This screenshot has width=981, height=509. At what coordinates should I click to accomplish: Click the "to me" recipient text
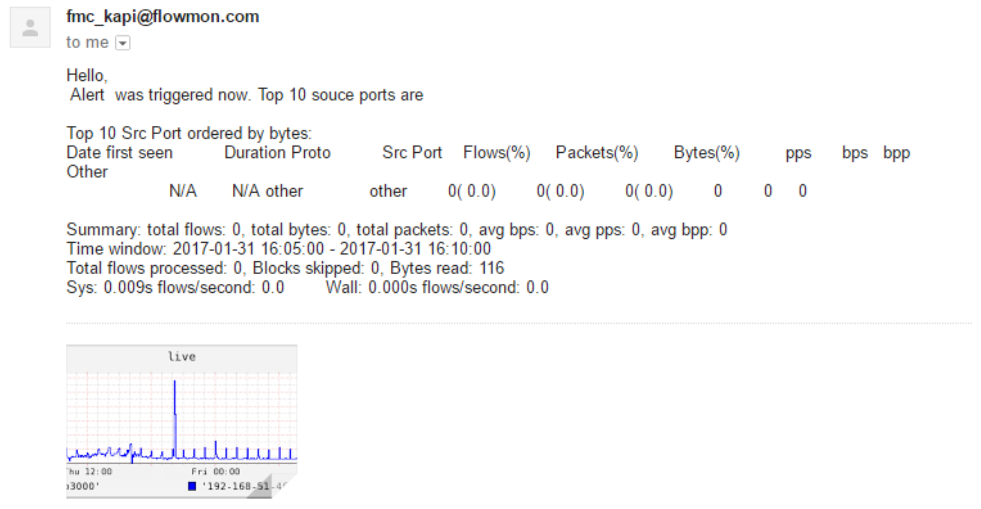click(x=87, y=43)
